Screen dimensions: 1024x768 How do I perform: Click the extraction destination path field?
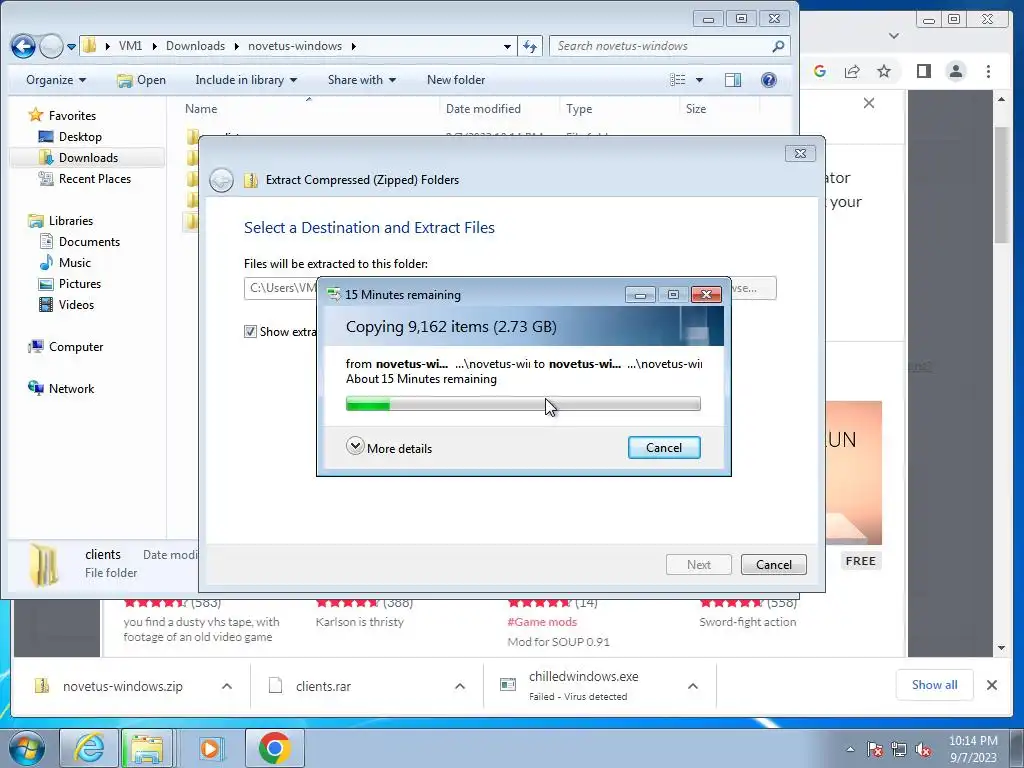pyautogui.click(x=281, y=288)
